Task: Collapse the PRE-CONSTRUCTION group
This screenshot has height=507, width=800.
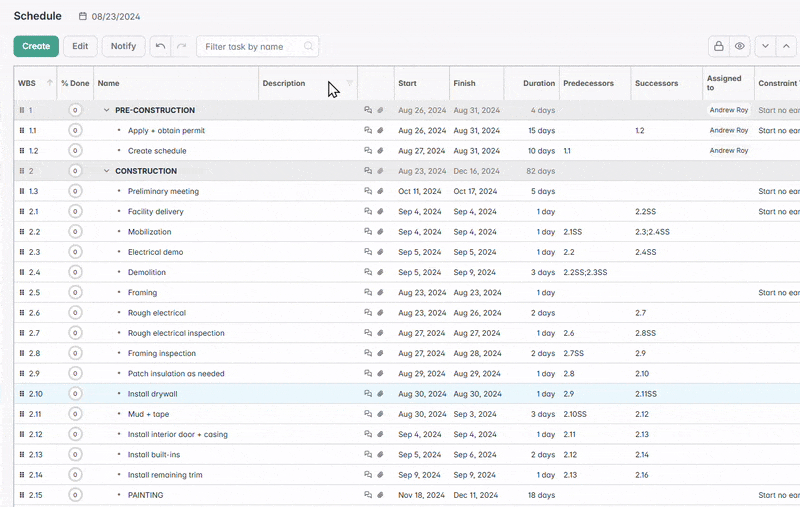Action: pyautogui.click(x=106, y=110)
